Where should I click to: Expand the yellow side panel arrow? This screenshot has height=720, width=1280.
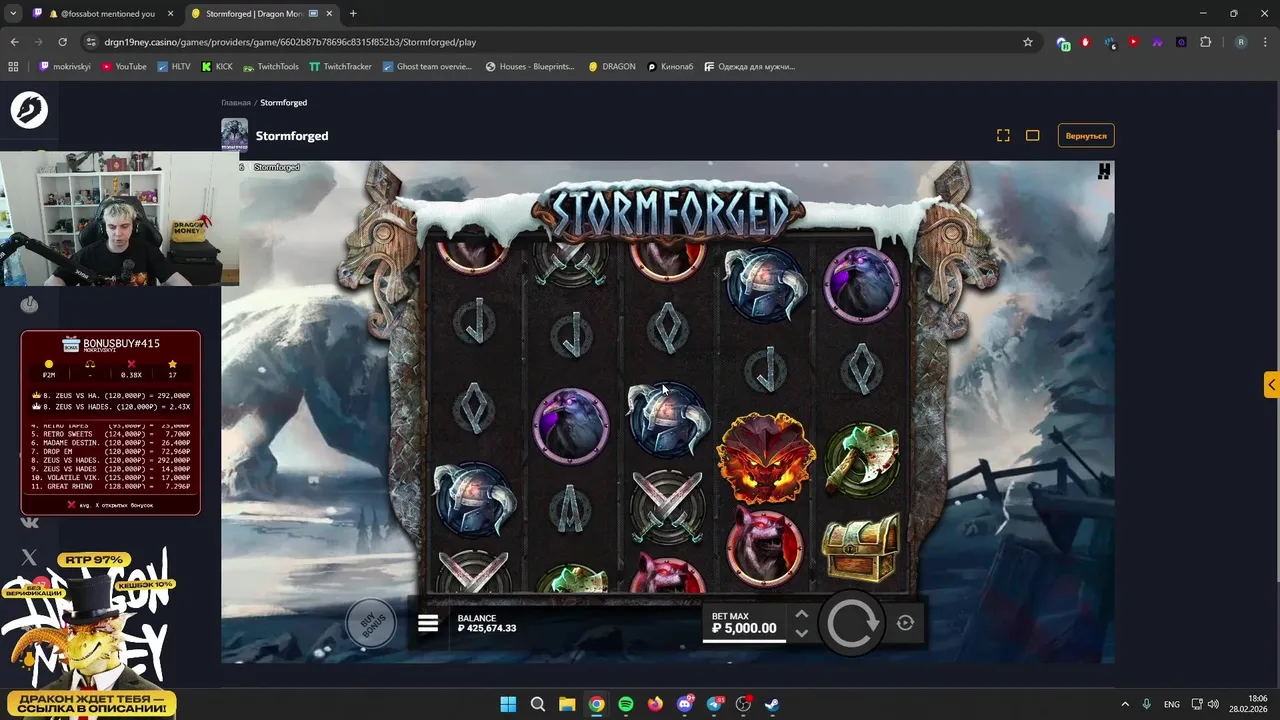pyautogui.click(x=1271, y=384)
